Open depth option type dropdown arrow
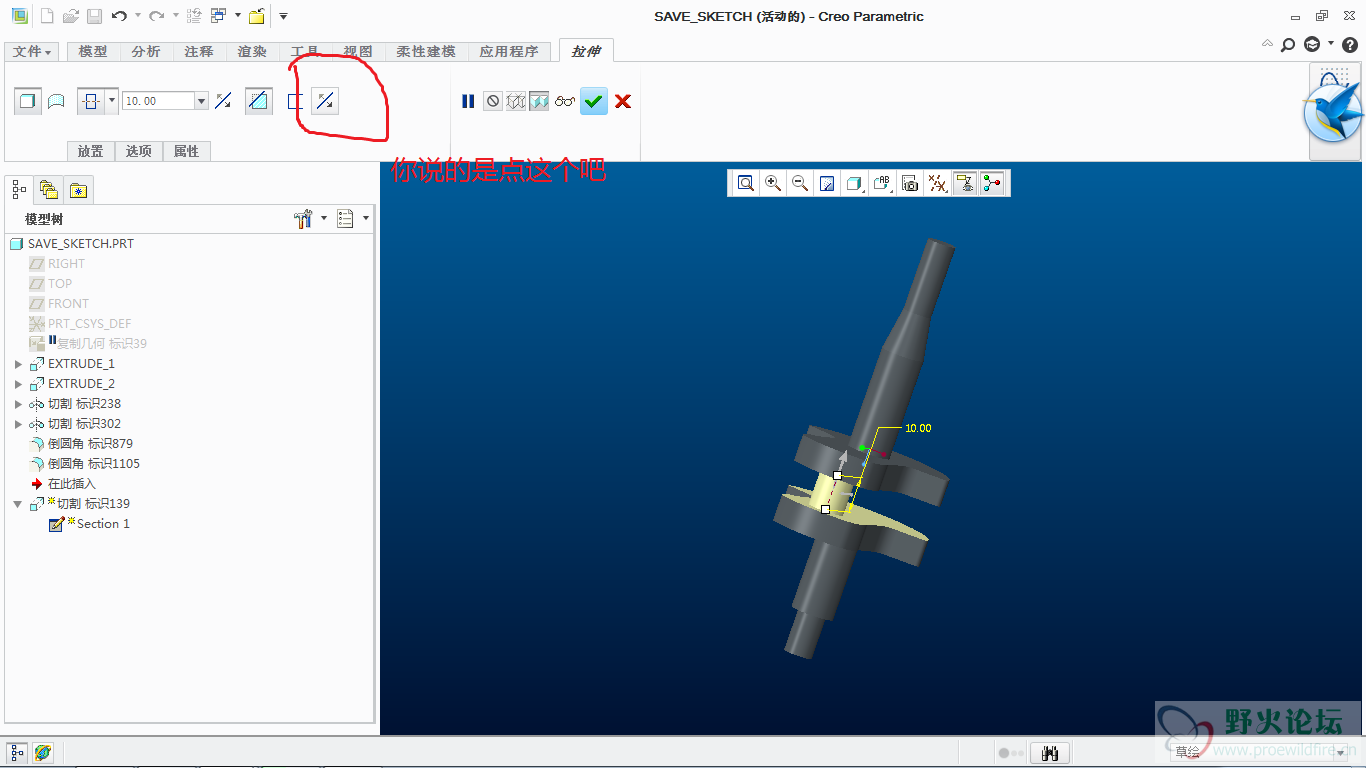Screen dimensions: 1366x768 click(x=112, y=101)
